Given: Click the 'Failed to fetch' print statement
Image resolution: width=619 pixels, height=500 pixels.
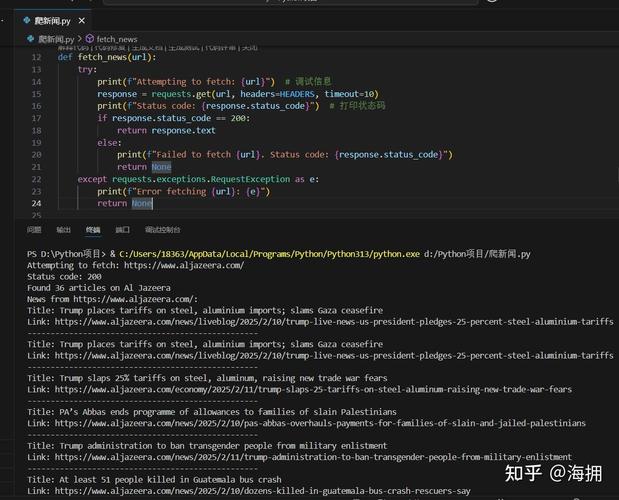Looking at the screenshot, I should tap(285, 155).
